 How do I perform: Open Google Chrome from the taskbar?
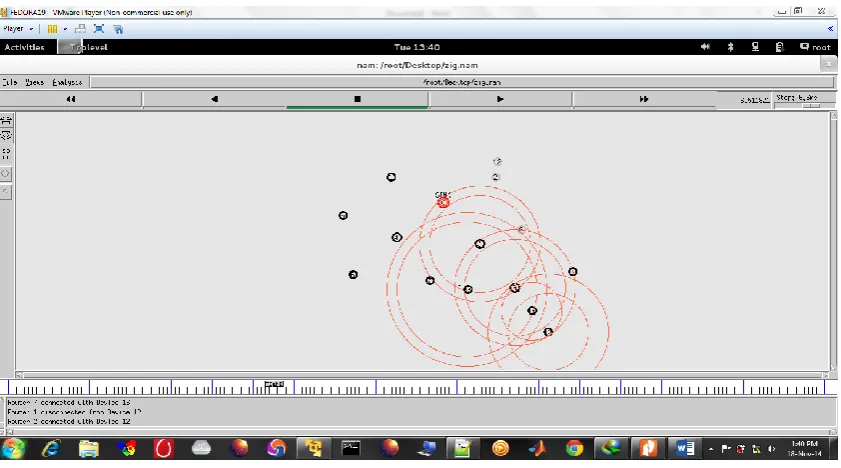pyautogui.click(x=574, y=448)
